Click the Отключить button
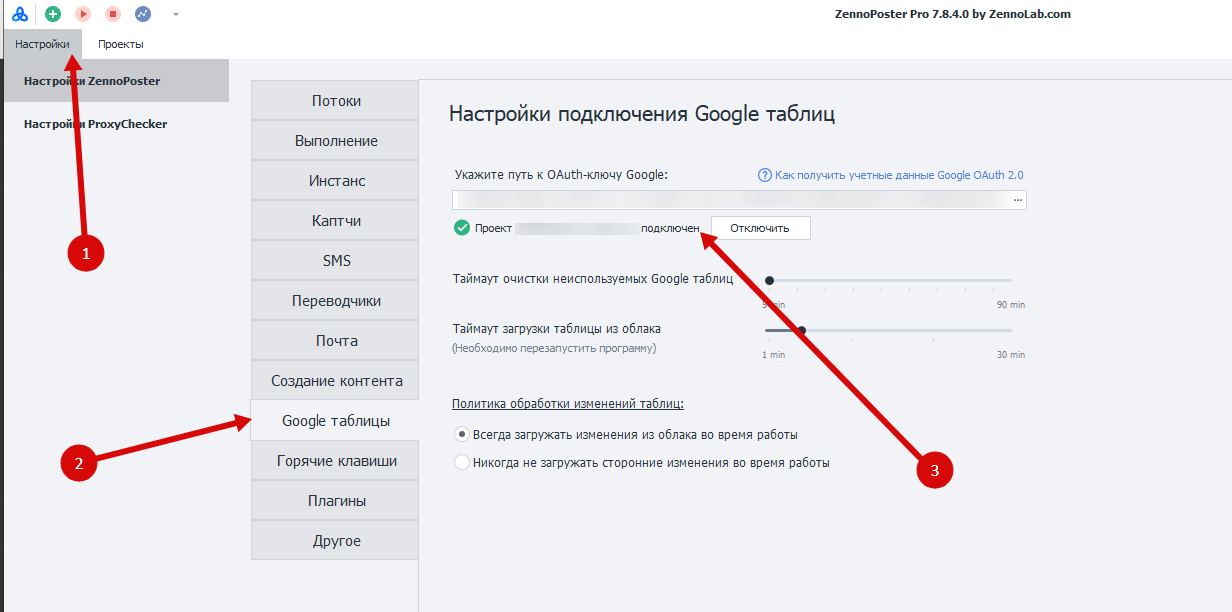 [760, 228]
